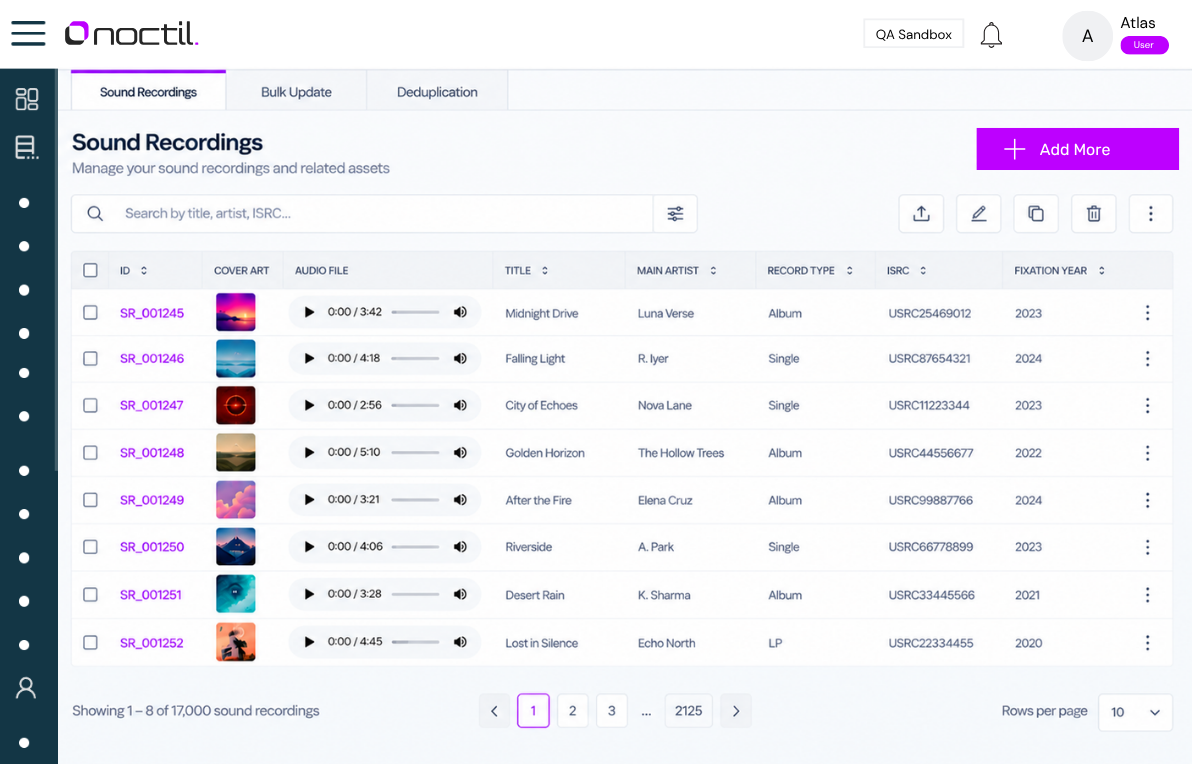Sort the table by Record Type column
The height and width of the screenshot is (764, 1192).
[x=849, y=271]
